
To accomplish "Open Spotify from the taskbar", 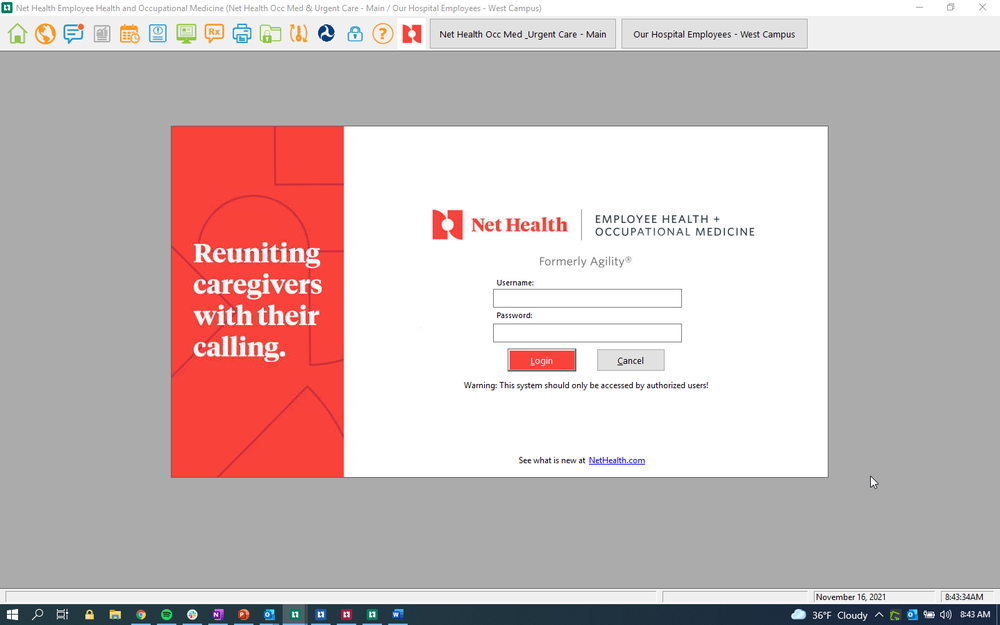I will [166, 615].
